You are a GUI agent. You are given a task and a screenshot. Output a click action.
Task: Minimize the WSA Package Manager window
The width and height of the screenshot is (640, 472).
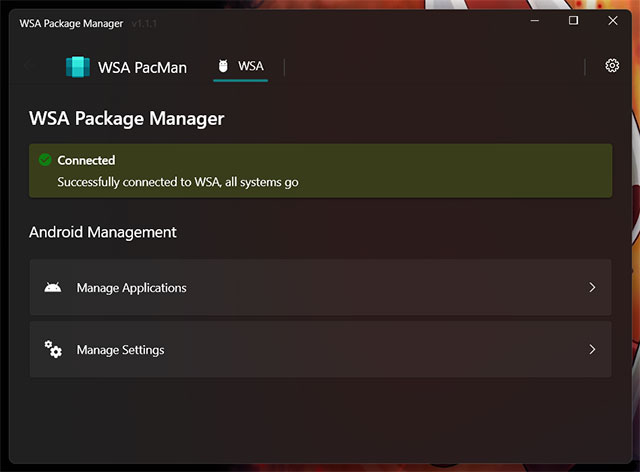coord(535,21)
